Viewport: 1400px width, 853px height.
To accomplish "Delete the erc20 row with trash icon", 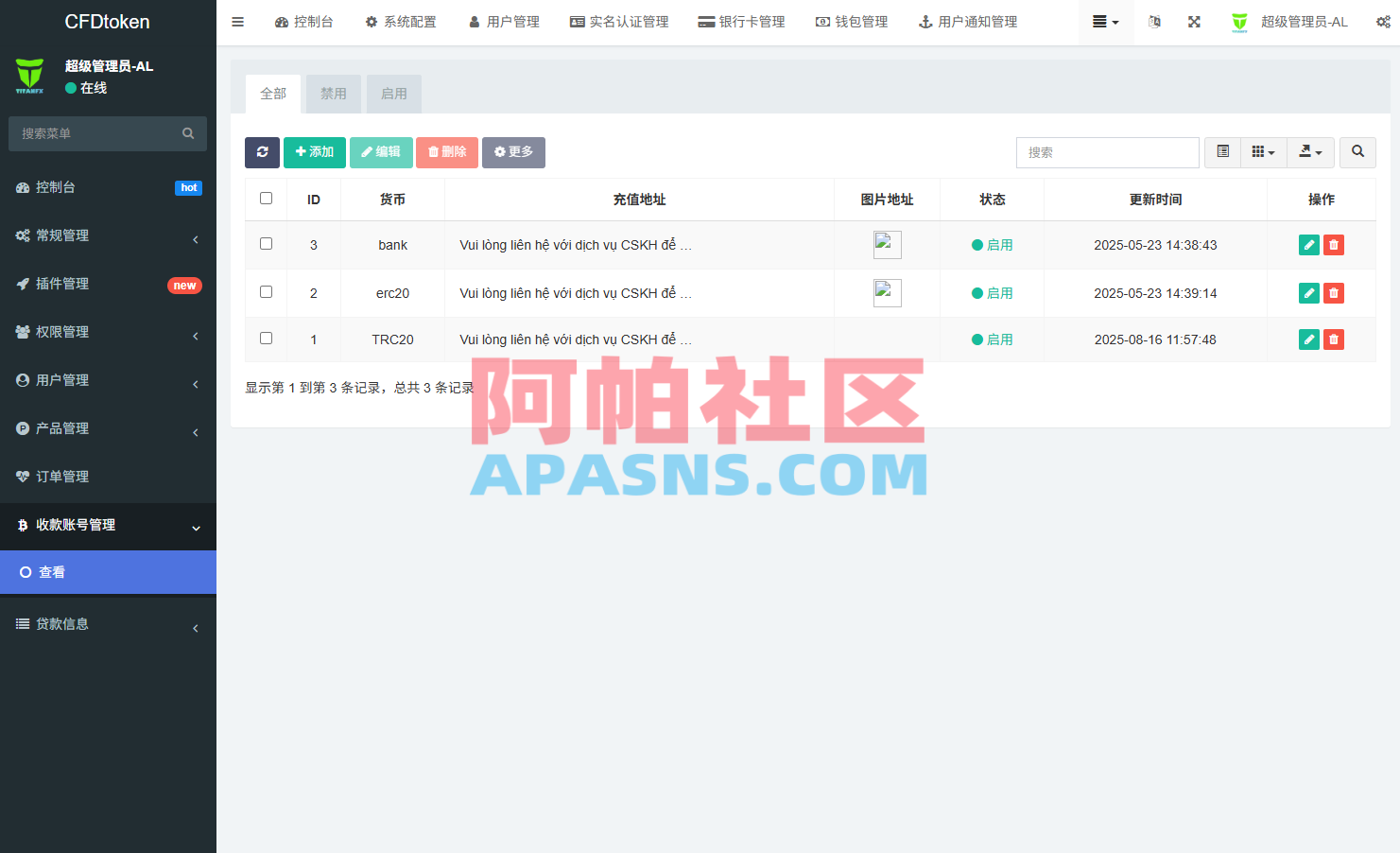I will (1334, 293).
